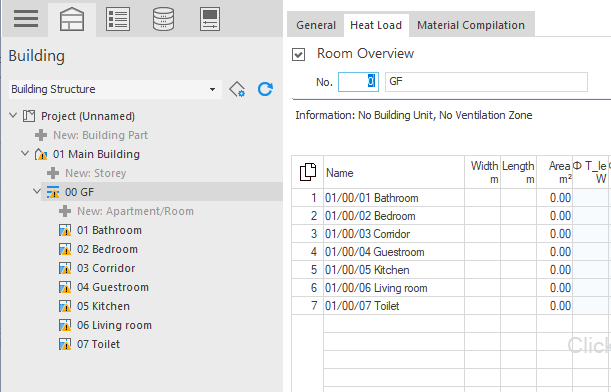Open the hamburger menu

tap(26, 19)
